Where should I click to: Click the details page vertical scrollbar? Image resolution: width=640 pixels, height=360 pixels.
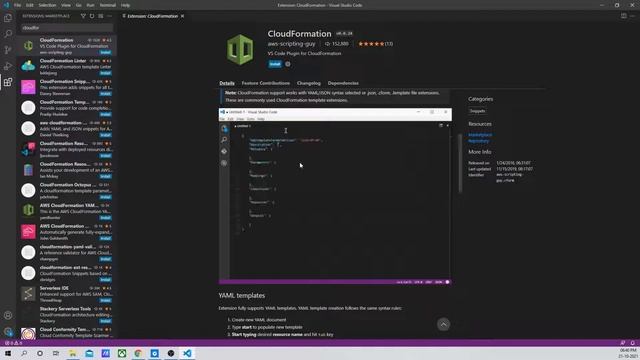pyautogui.click(x=460, y=162)
